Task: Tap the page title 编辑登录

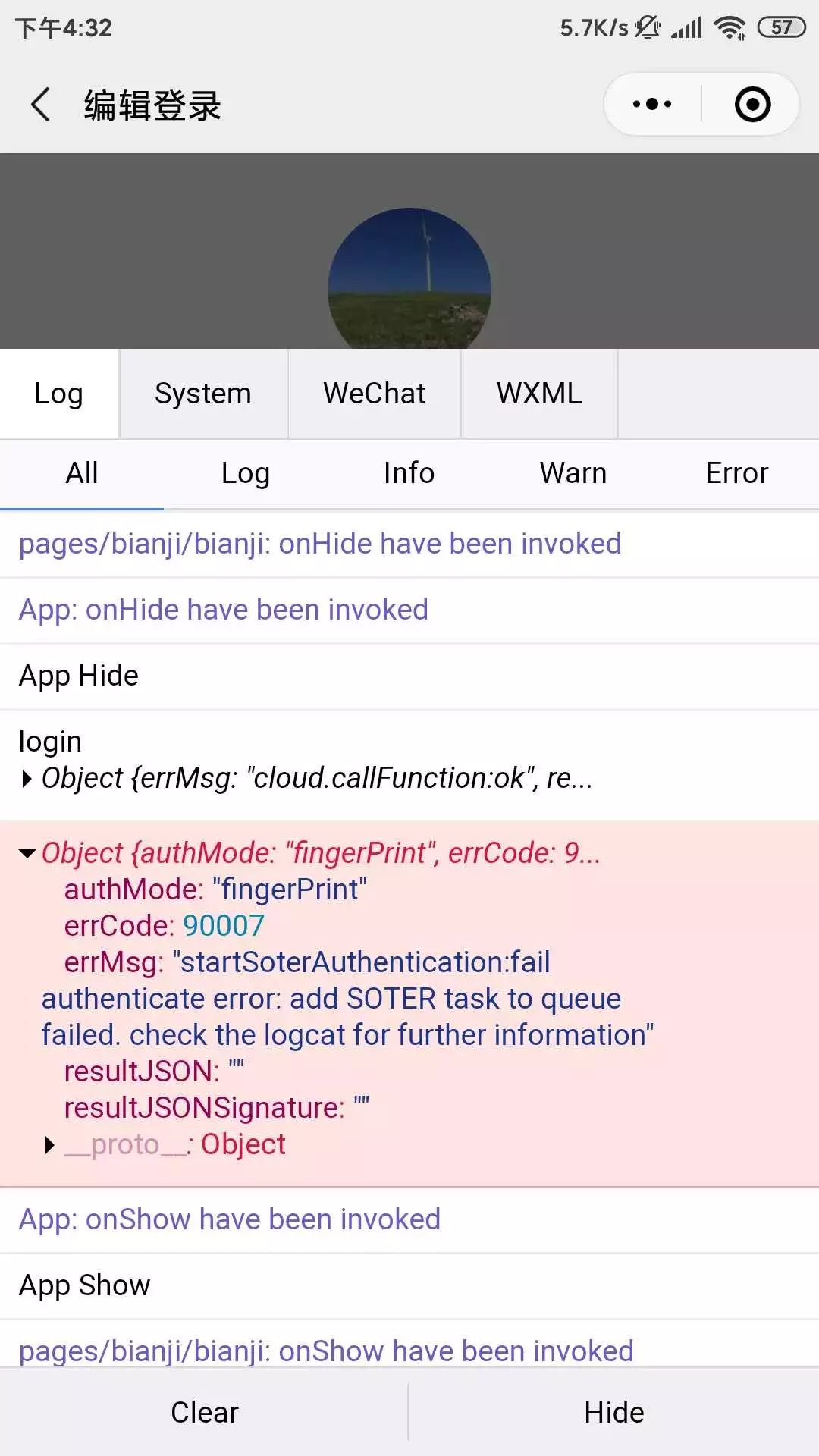Action: (152, 105)
